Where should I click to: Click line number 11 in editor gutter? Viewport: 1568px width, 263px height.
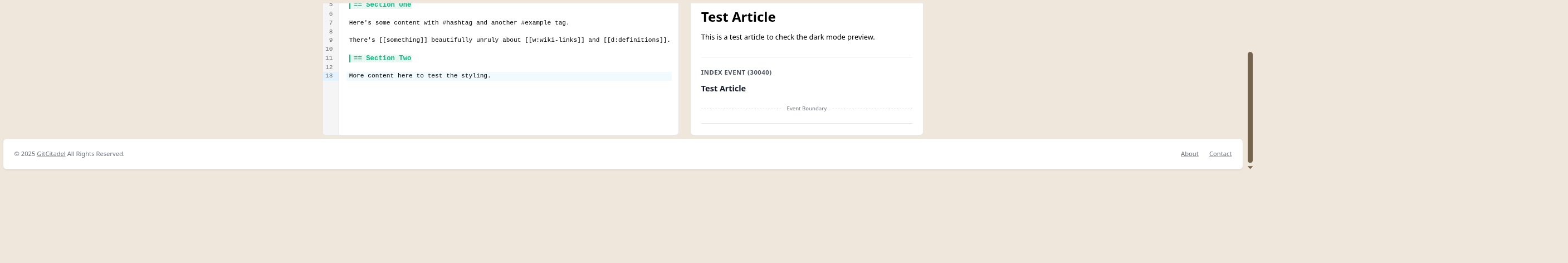(x=329, y=59)
